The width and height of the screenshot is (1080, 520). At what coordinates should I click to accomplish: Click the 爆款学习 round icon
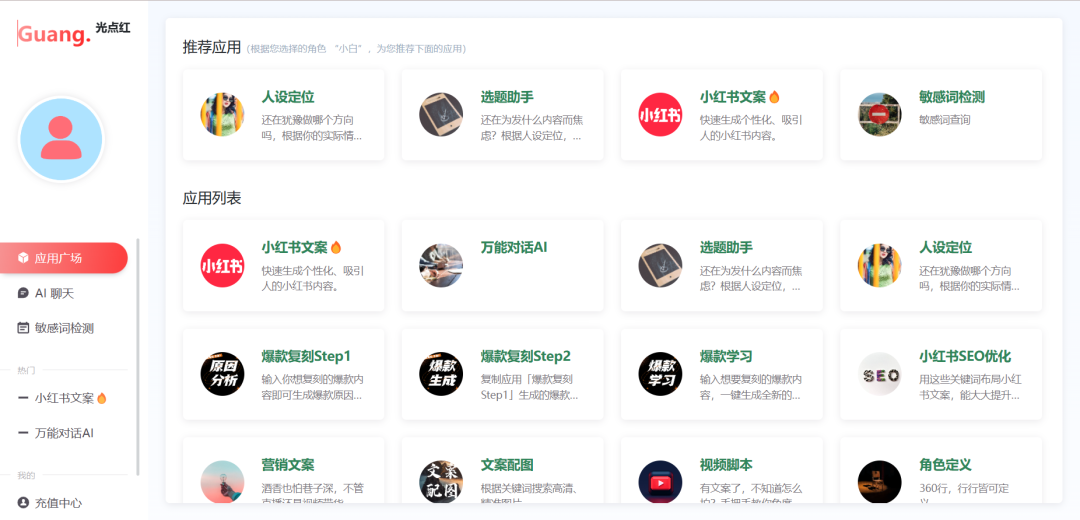tap(661, 374)
